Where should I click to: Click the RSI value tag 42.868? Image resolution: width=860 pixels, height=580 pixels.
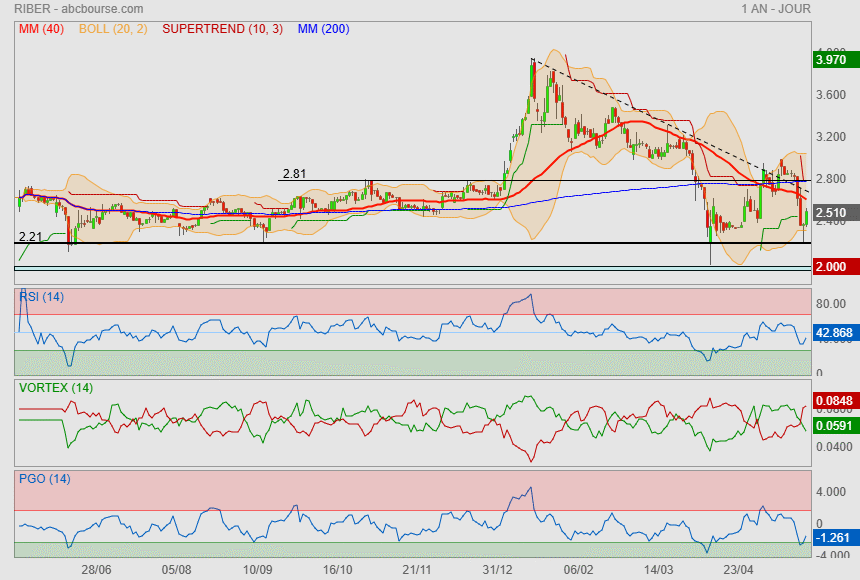pos(835,333)
